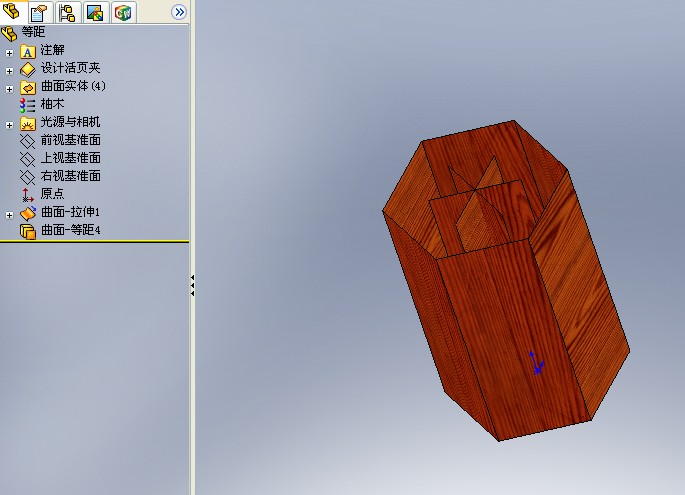Click the 曲面-拉伸1 surface extrude icon

[x=28, y=213]
